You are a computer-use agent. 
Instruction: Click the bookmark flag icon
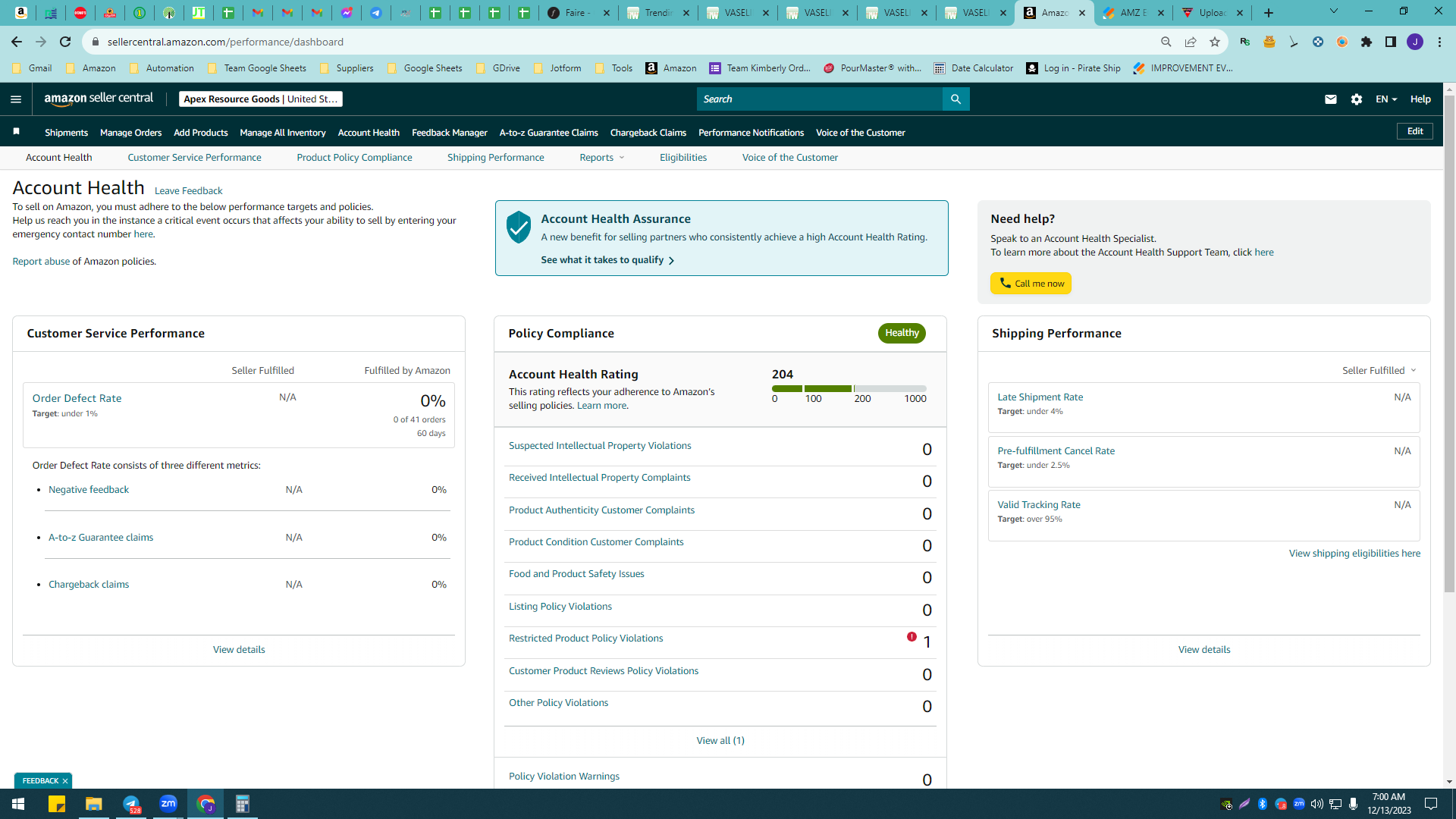[x=16, y=132]
